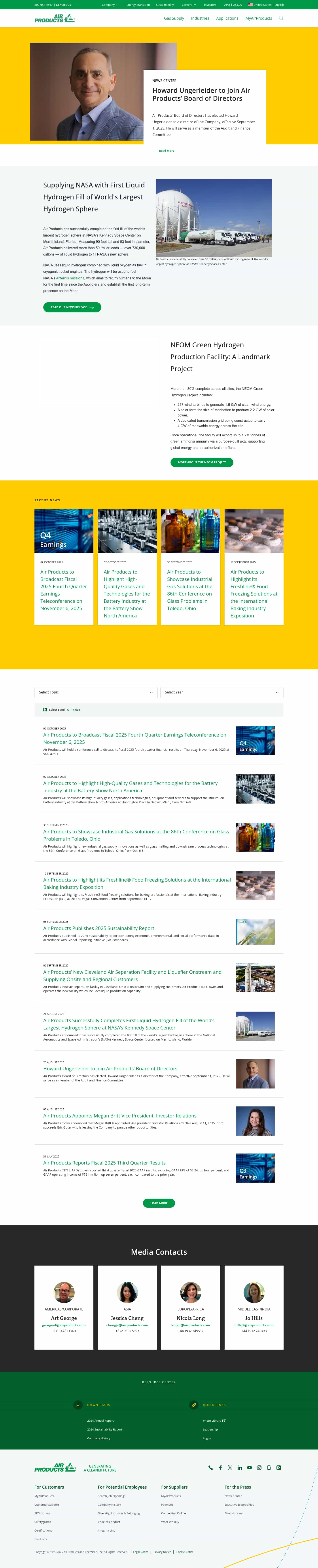Open the Applications navigation menu
Viewport: 318px width, 1568px height.
coord(227,18)
